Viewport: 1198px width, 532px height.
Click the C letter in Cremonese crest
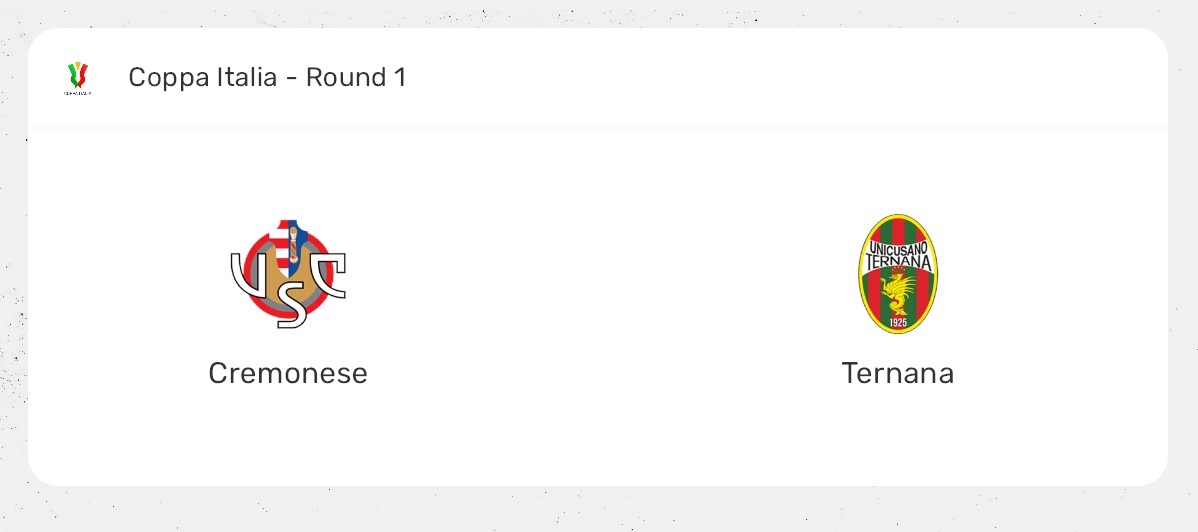(x=330, y=275)
